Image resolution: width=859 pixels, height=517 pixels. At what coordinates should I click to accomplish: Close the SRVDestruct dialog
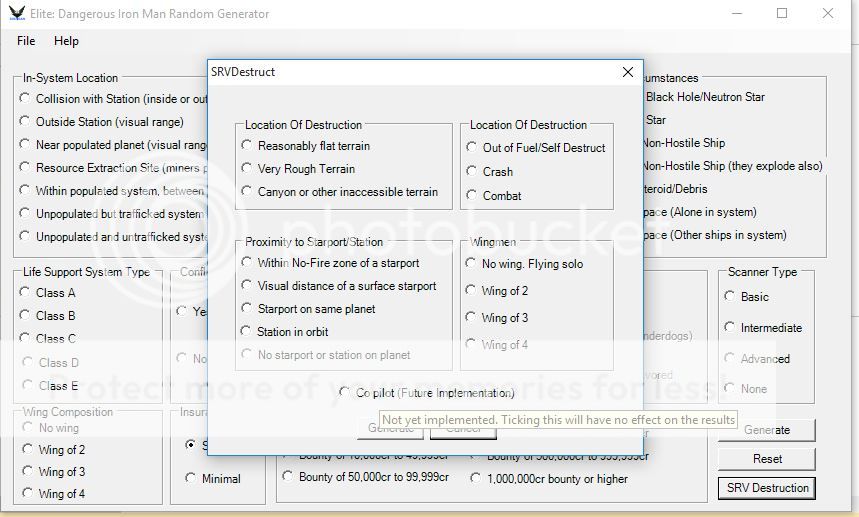pyautogui.click(x=628, y=72)
